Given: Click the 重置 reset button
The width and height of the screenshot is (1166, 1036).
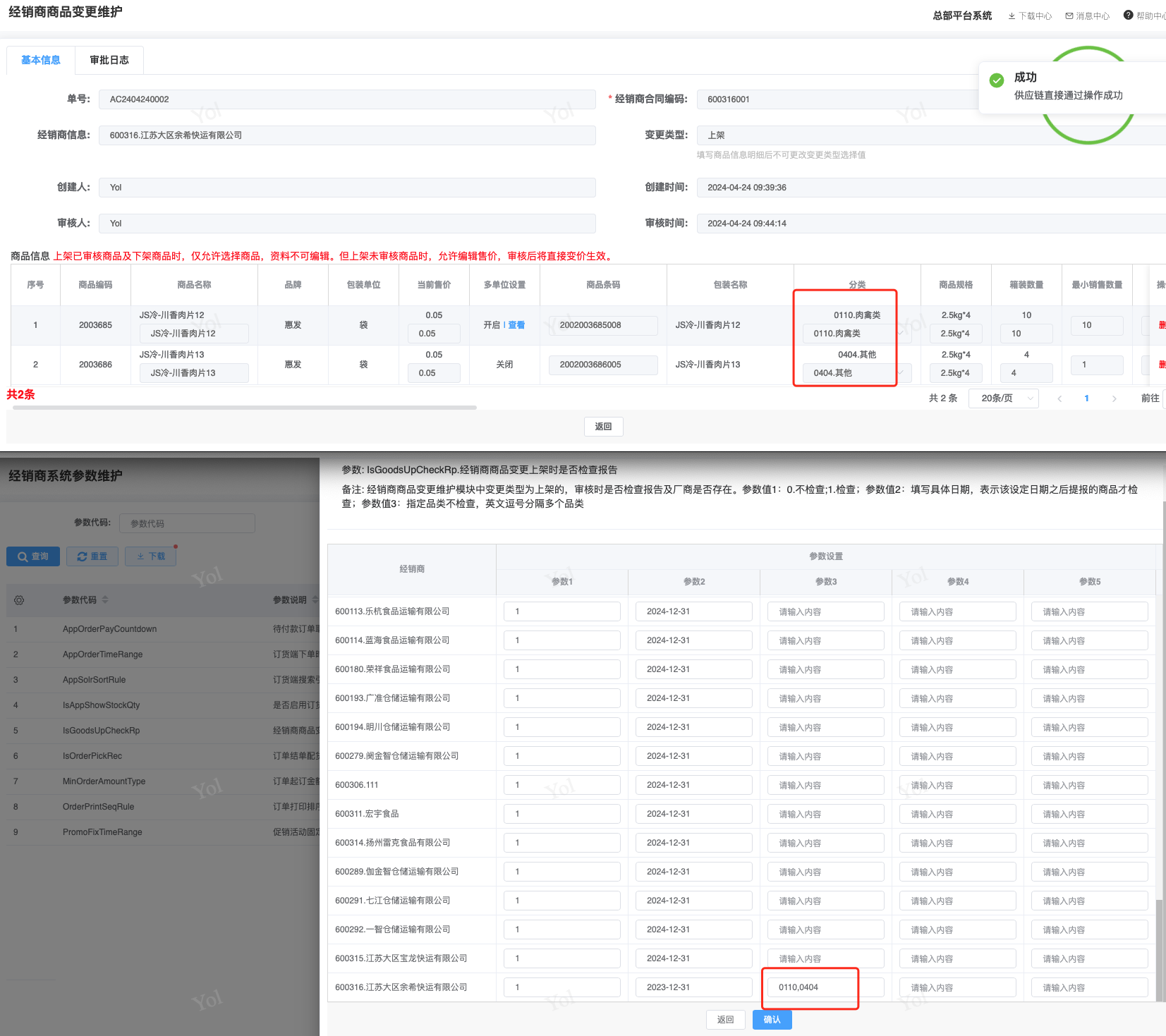Looking at the screenshot, I should pyautogui.click(x=92, y=556).
